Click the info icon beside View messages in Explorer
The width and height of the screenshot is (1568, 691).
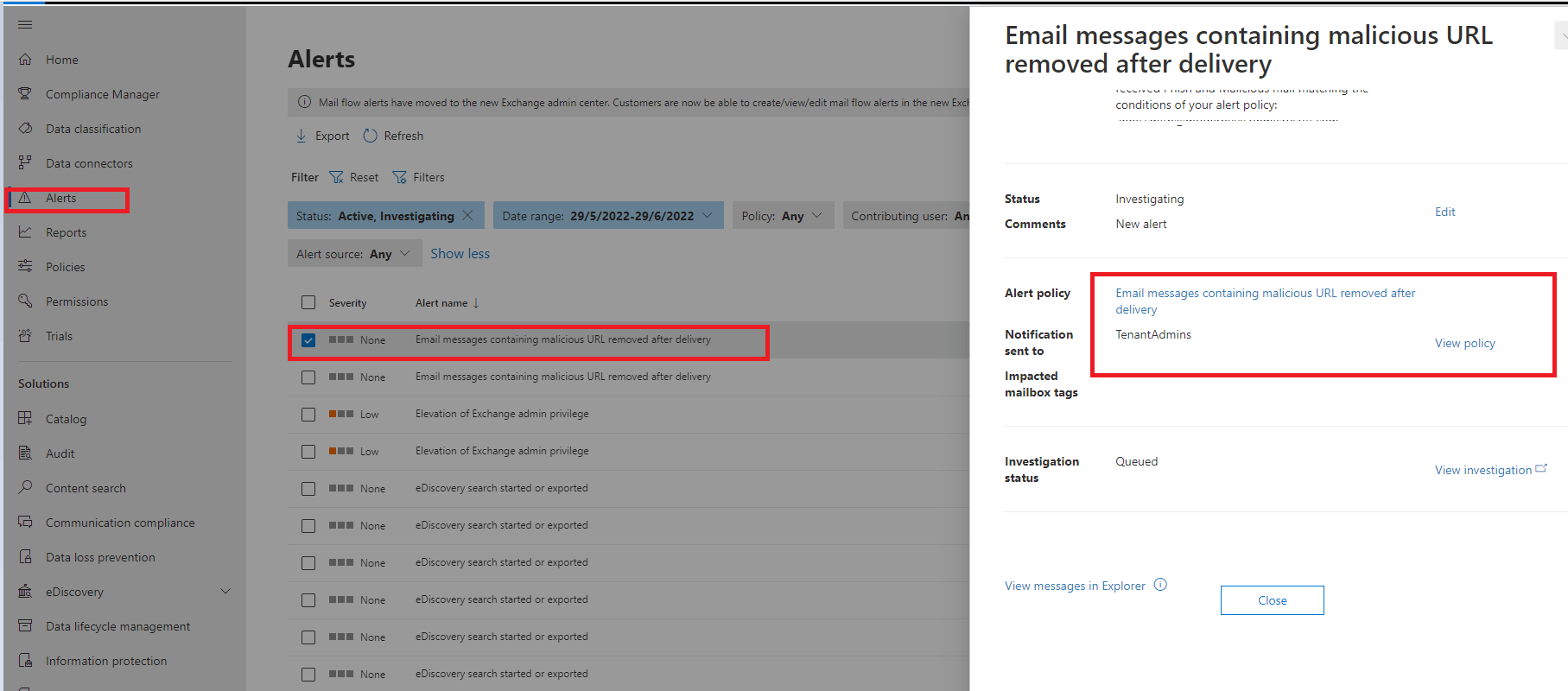tap(1160, 585)
